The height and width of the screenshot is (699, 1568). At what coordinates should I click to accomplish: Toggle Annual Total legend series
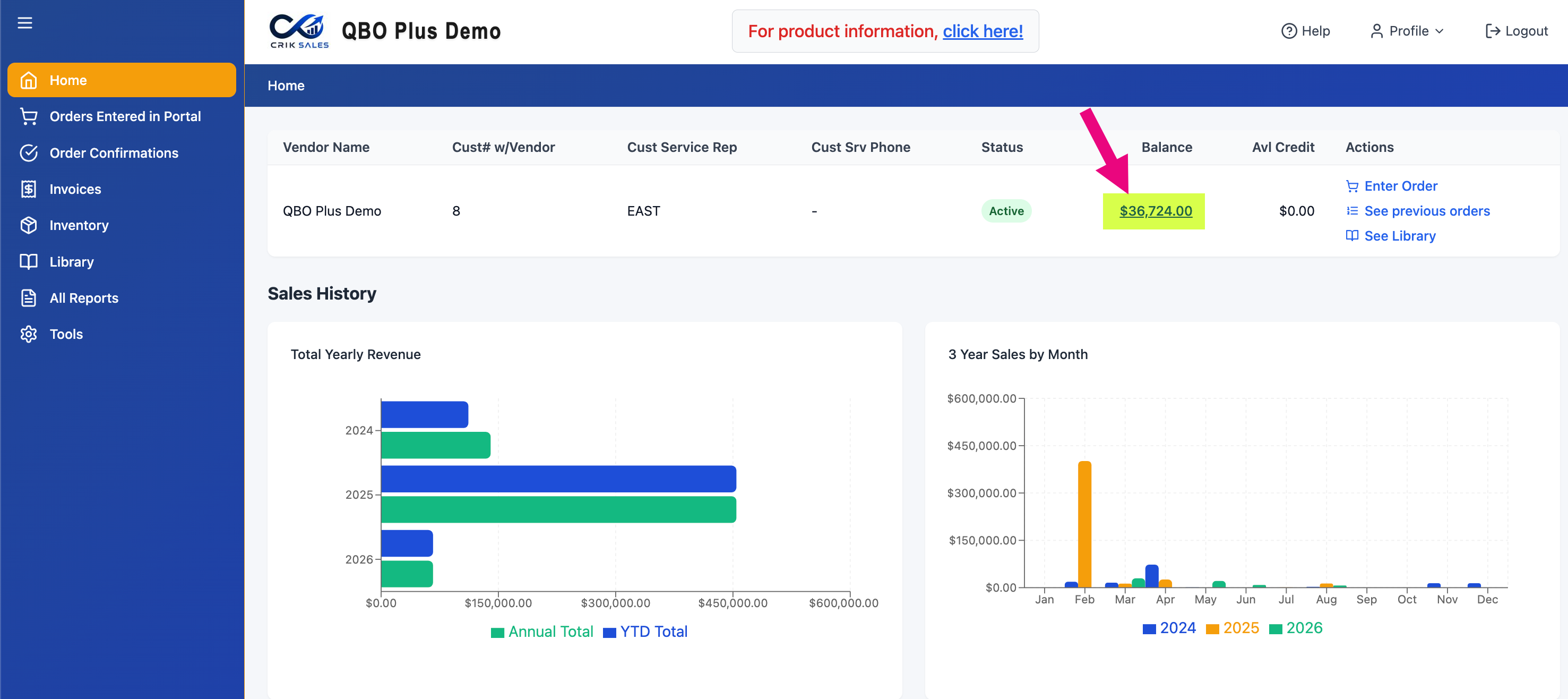[542, 632]
